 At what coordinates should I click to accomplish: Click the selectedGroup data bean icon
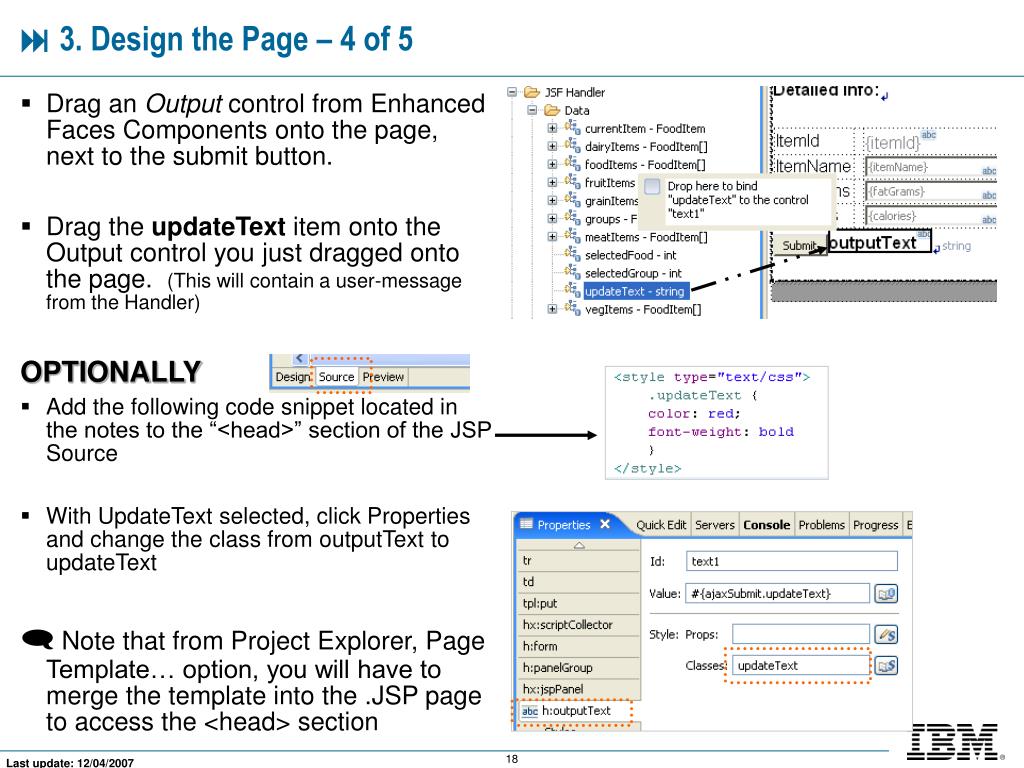point(573,272)
